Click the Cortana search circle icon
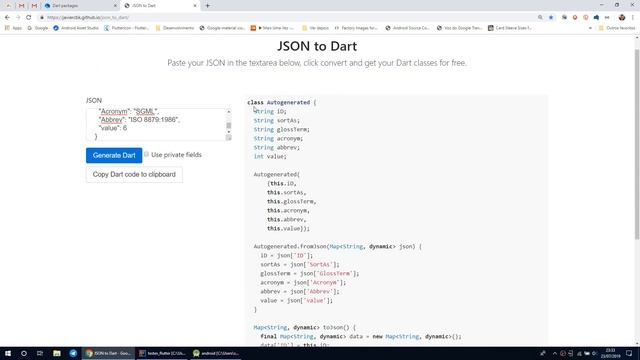Screen dimensions: 640x360 pyautogui.click(x=24, y=353)
